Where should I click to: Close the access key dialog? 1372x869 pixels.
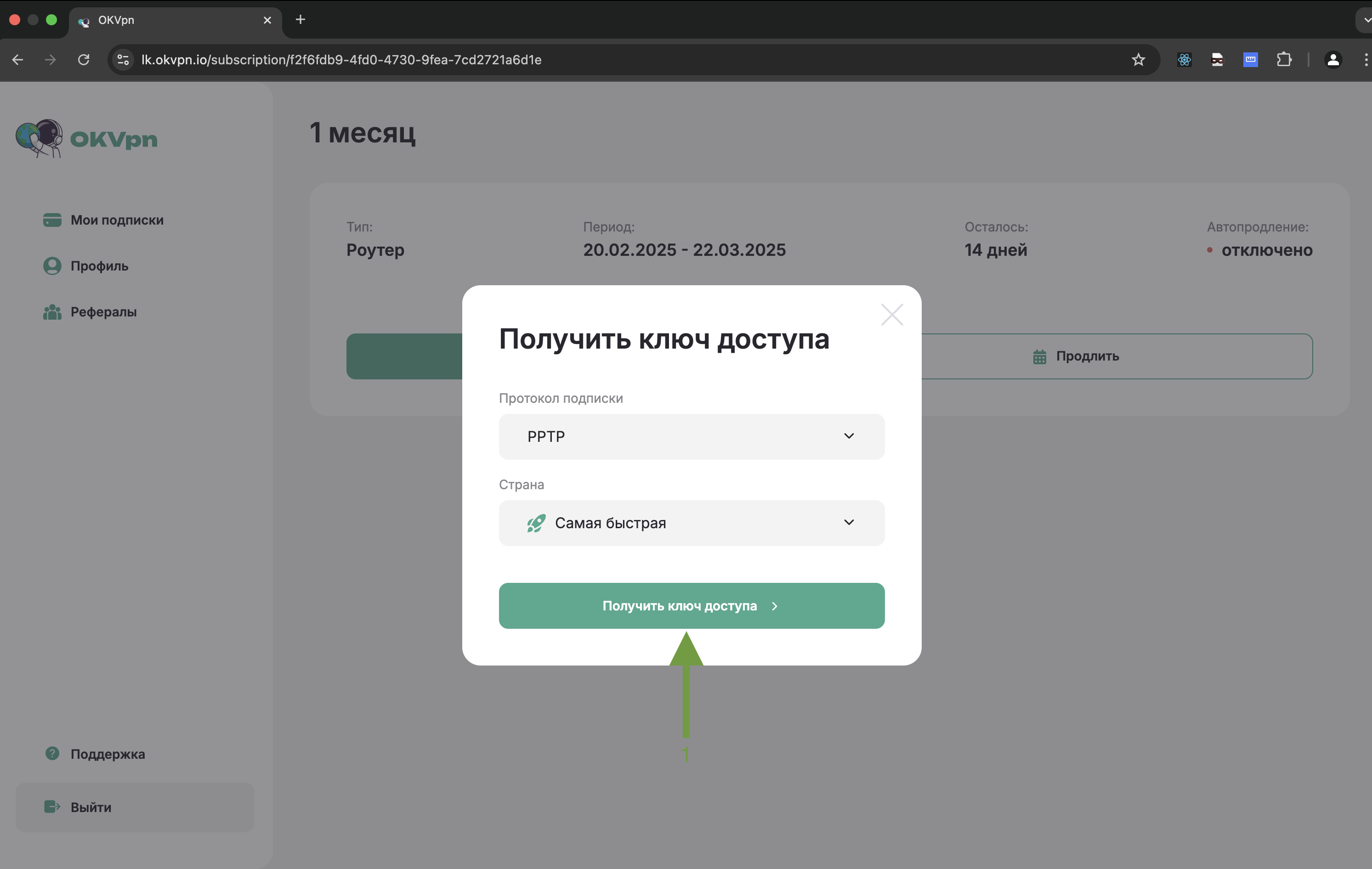[x=892, y=314]
